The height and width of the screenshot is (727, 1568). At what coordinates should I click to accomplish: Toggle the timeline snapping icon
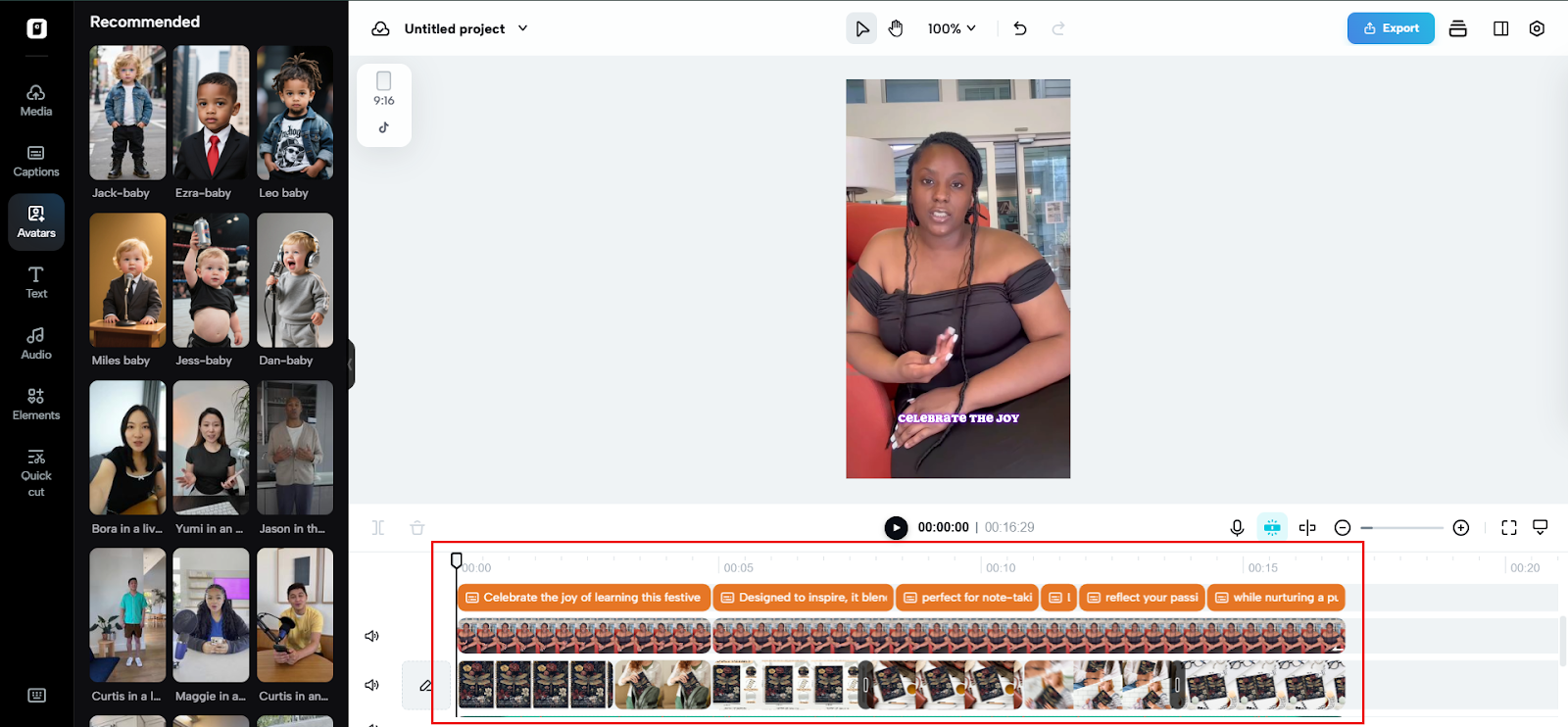click(1272, 527)
